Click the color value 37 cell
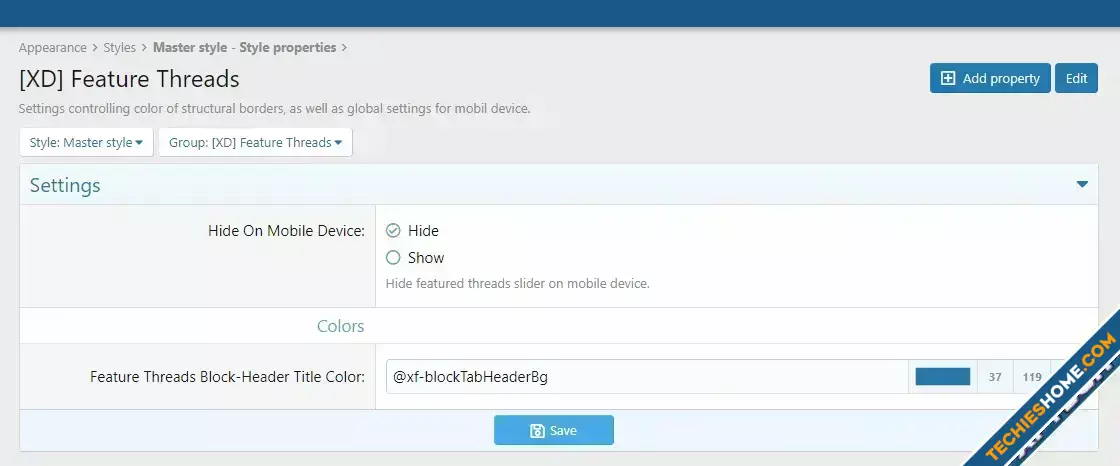The image size is (1120, 466). click(995, 377)
